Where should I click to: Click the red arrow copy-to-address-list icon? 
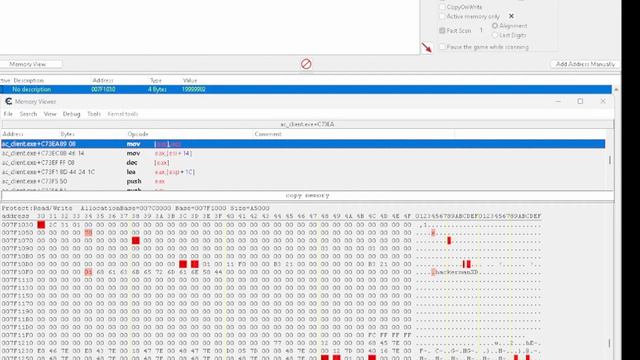click(x=427, y=47)
